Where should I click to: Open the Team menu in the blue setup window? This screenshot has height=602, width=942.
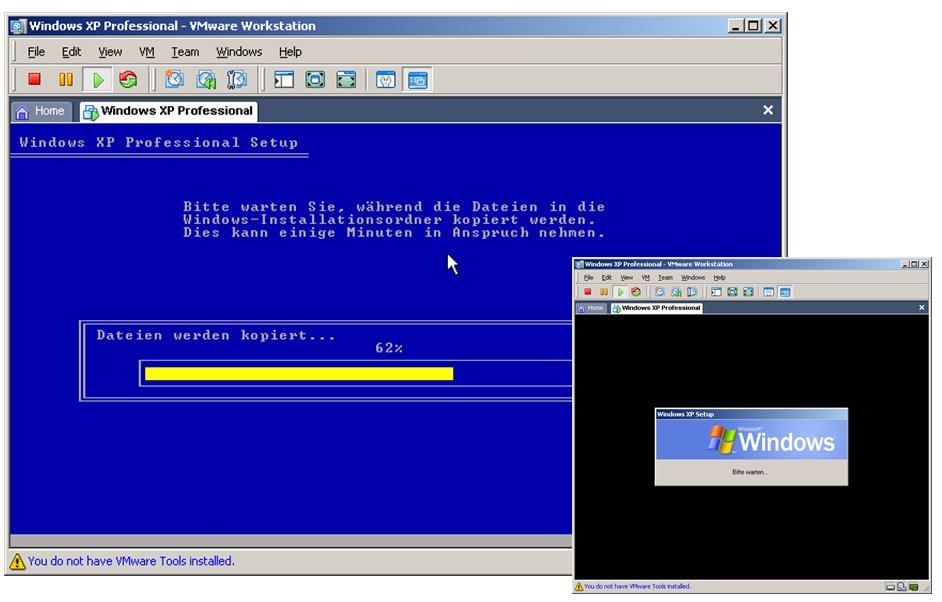pyautogui.click(x=185, y=52)
